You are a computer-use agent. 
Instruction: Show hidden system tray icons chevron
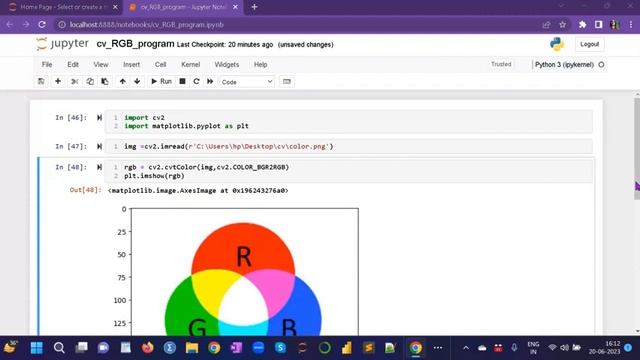[x=466, y=348]
